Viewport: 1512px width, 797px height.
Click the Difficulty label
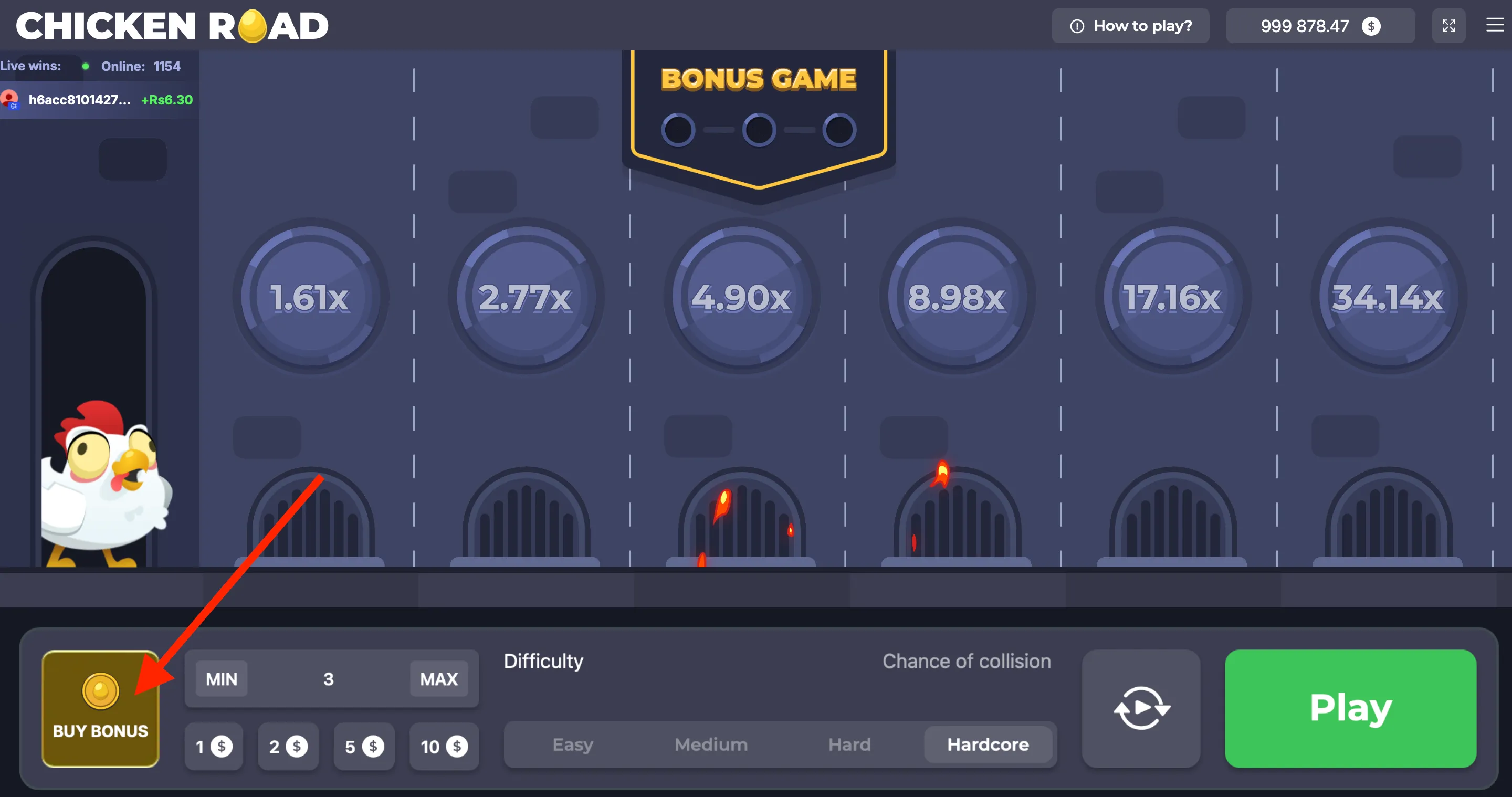(x=543, y=662)
